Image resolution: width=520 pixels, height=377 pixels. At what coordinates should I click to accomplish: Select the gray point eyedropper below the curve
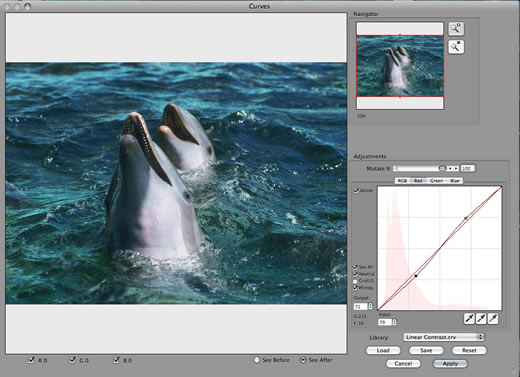[x=481, y=319]
